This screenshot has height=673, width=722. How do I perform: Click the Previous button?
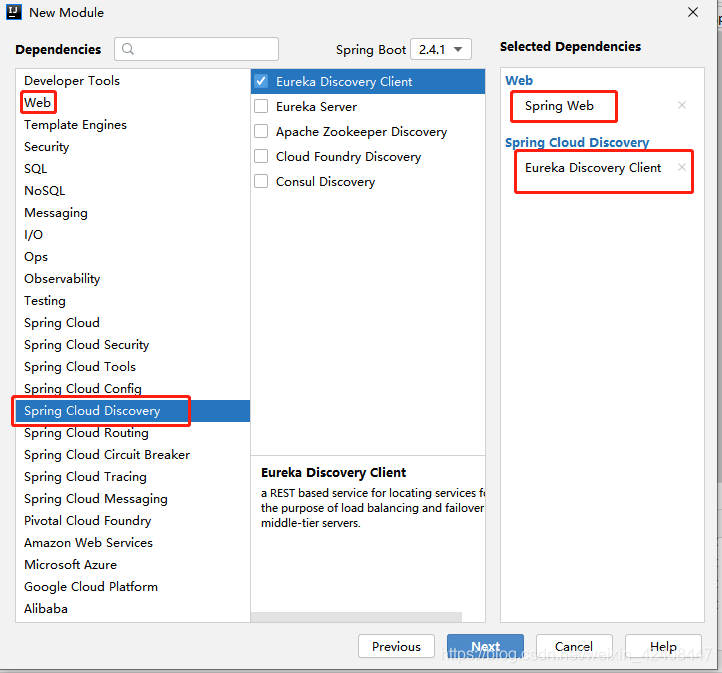point(396,646)
